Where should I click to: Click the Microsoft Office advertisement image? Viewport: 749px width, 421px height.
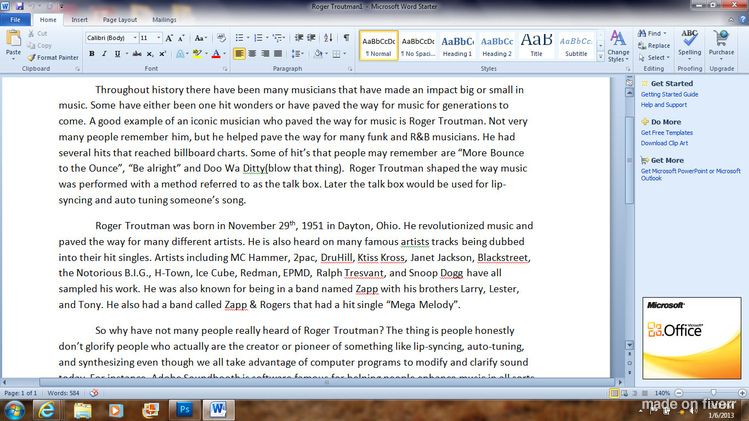(692, 338)
